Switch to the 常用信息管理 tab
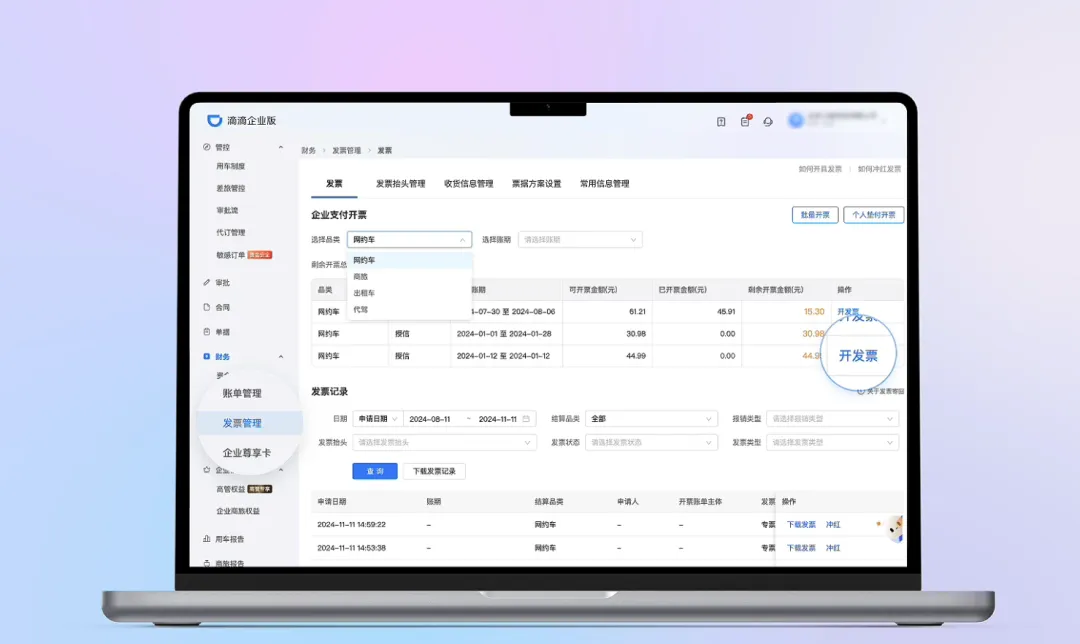The image size is (1080, 644). pyautogui.click(x=605, y=184)
